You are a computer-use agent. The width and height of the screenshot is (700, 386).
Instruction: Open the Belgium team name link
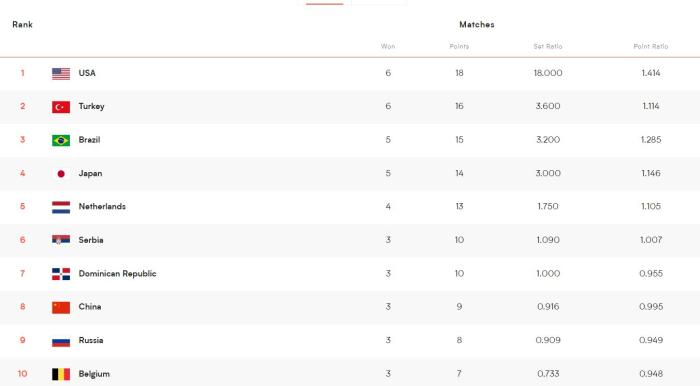94,374
